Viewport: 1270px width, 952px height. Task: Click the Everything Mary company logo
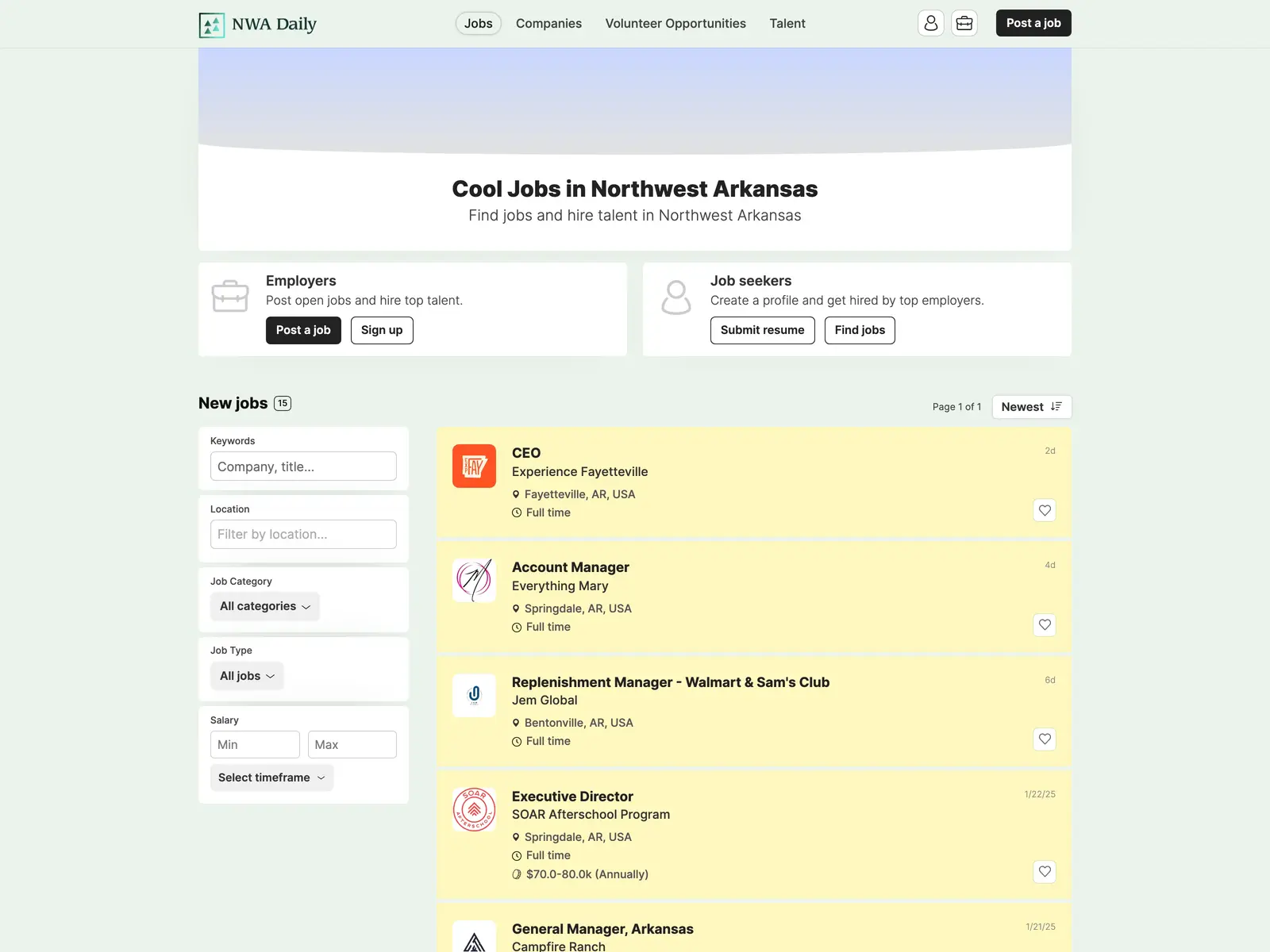coord(474,580)
